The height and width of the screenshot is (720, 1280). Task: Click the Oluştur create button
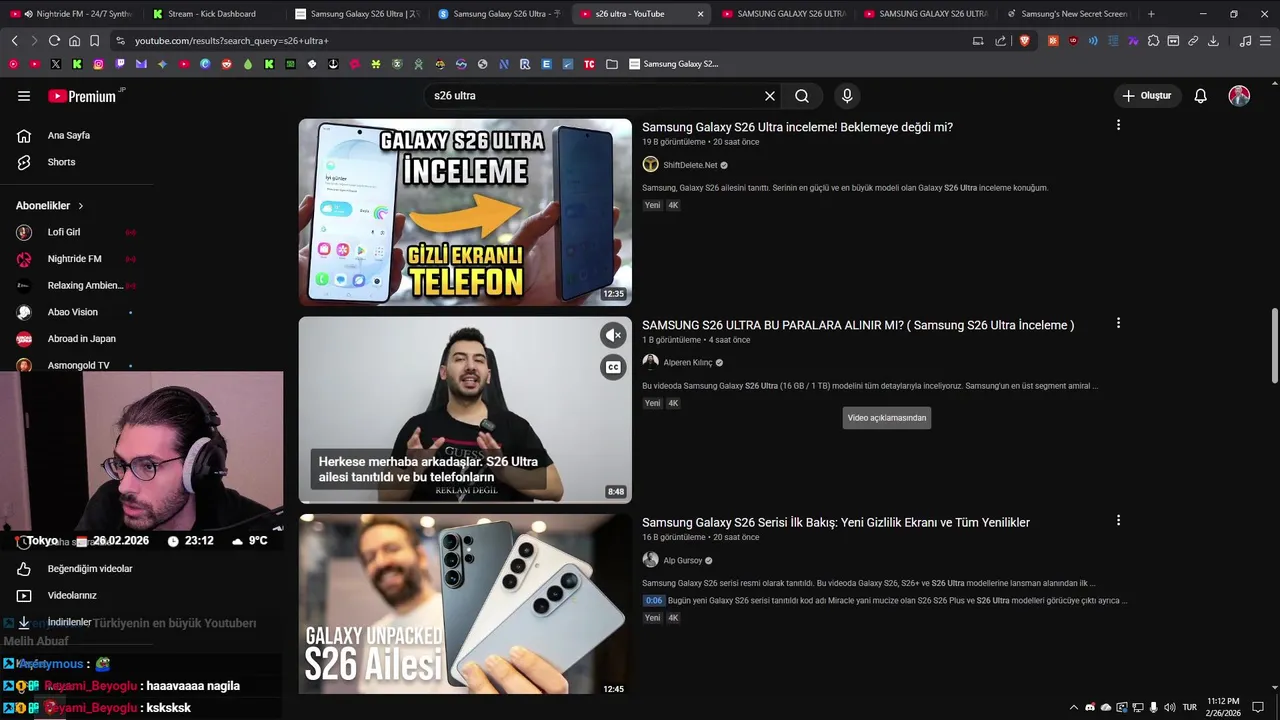click(1146, 96)
